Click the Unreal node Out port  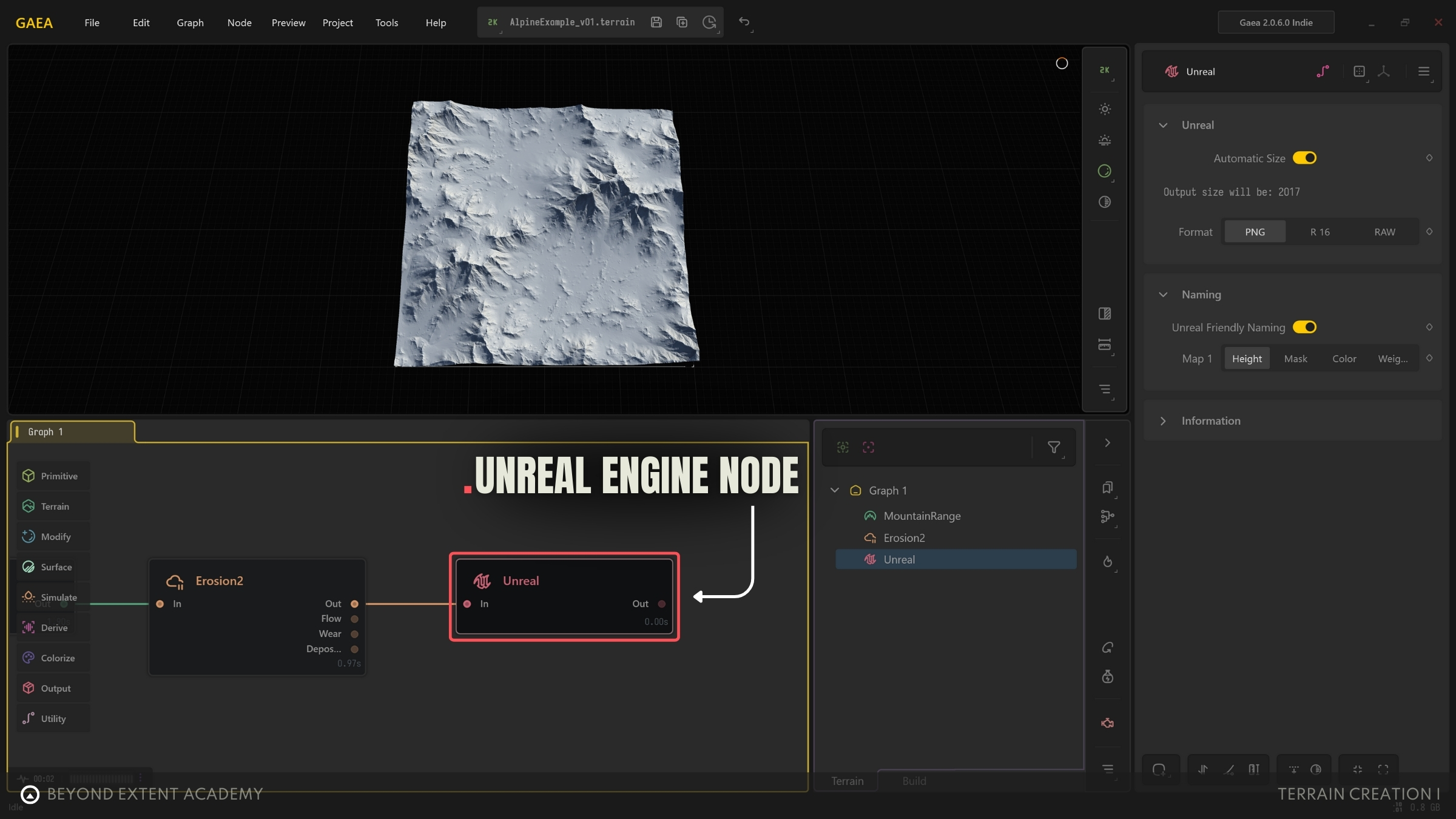[x=662, y=604]
